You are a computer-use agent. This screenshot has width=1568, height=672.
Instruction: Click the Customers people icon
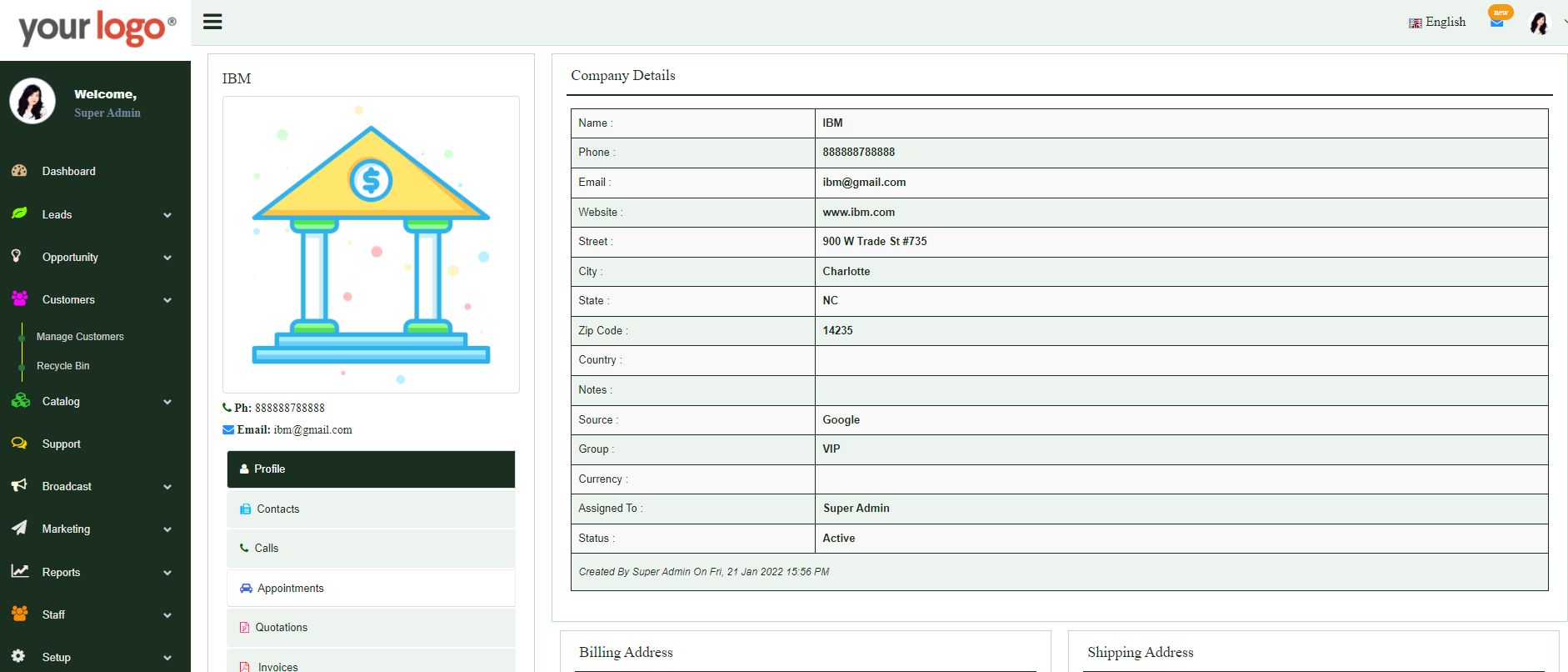20,298
